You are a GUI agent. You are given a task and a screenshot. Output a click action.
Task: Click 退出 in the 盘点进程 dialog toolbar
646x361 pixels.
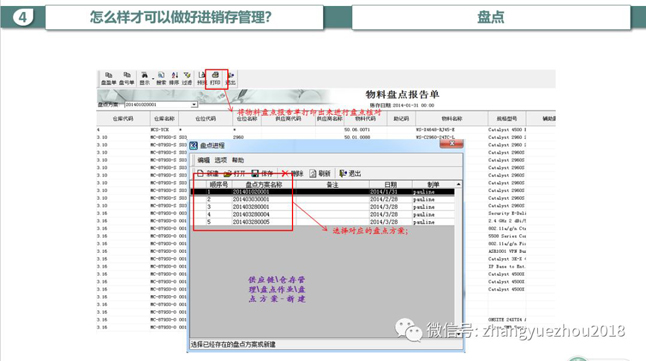(350, 173)
